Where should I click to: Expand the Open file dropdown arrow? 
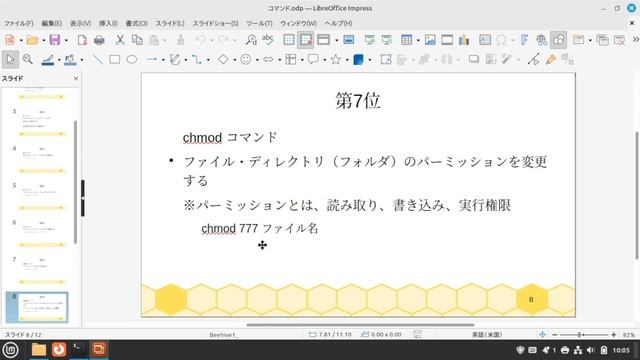(x=43, y=40)
